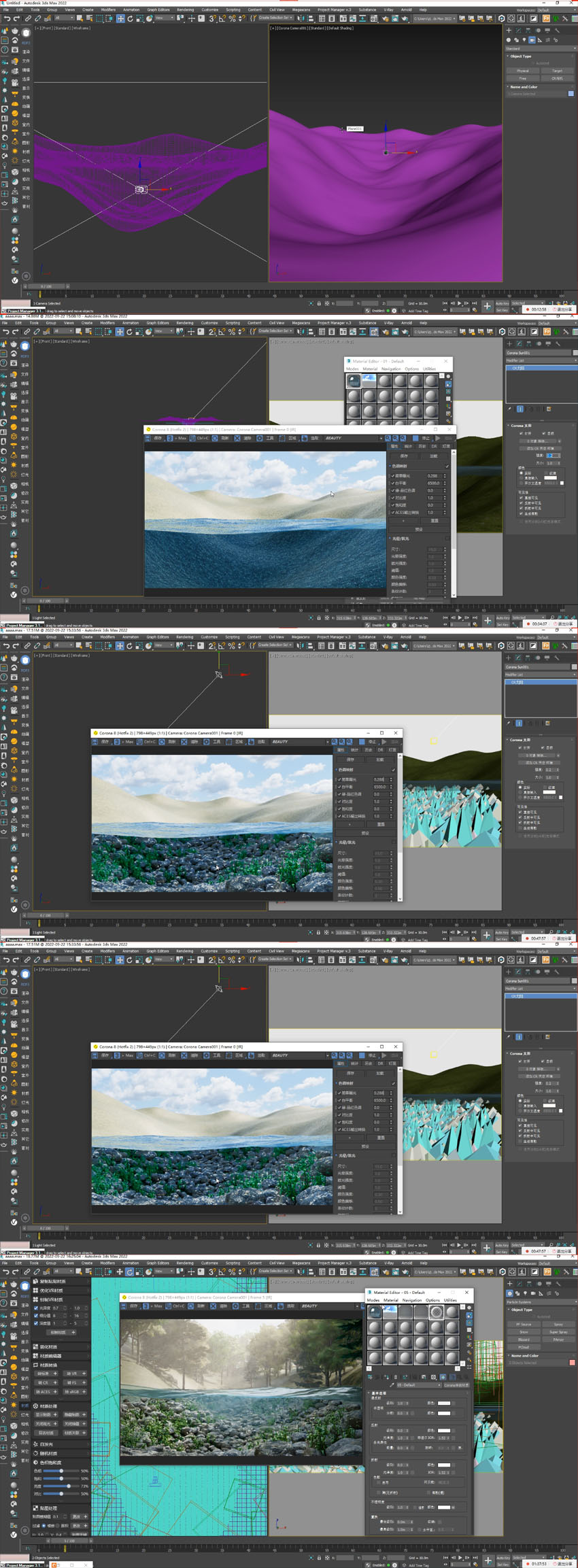Open the Rendering menu in the Untitled window
This screenshot has height=1568, width=578.
click(x=185, y=10)
